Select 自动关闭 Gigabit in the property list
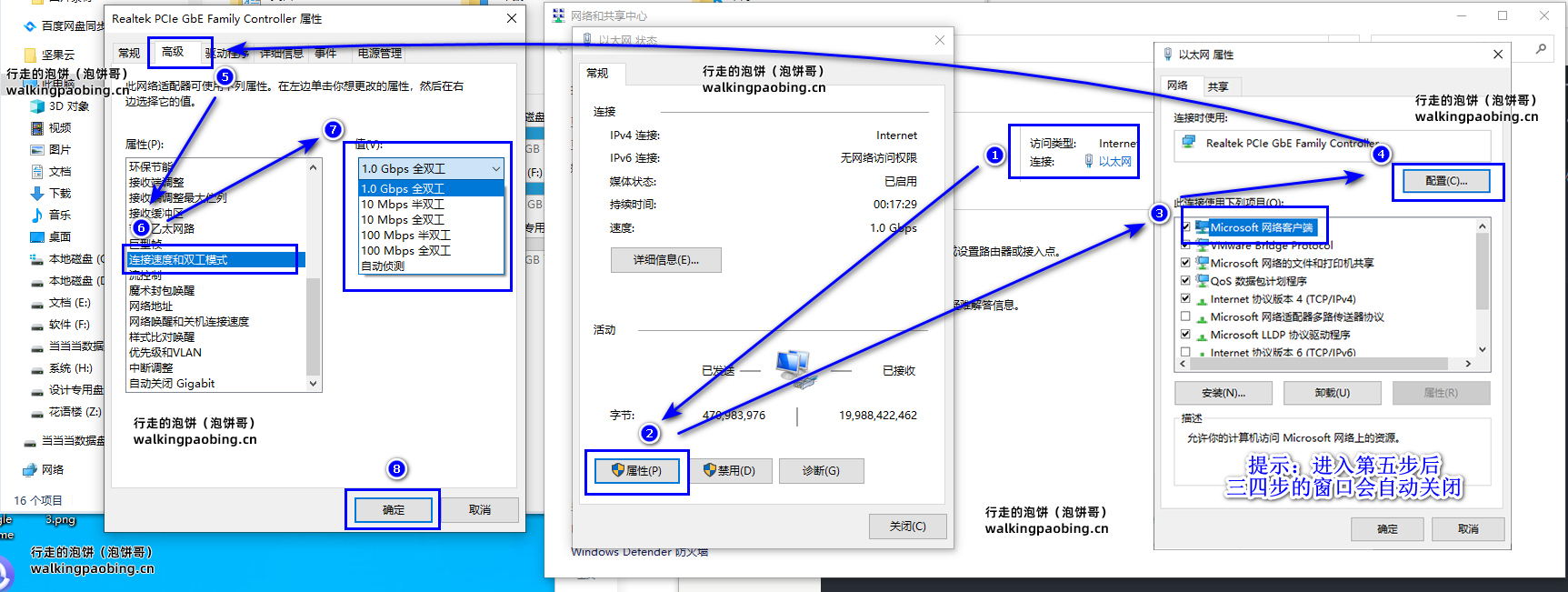 [215, 383]
